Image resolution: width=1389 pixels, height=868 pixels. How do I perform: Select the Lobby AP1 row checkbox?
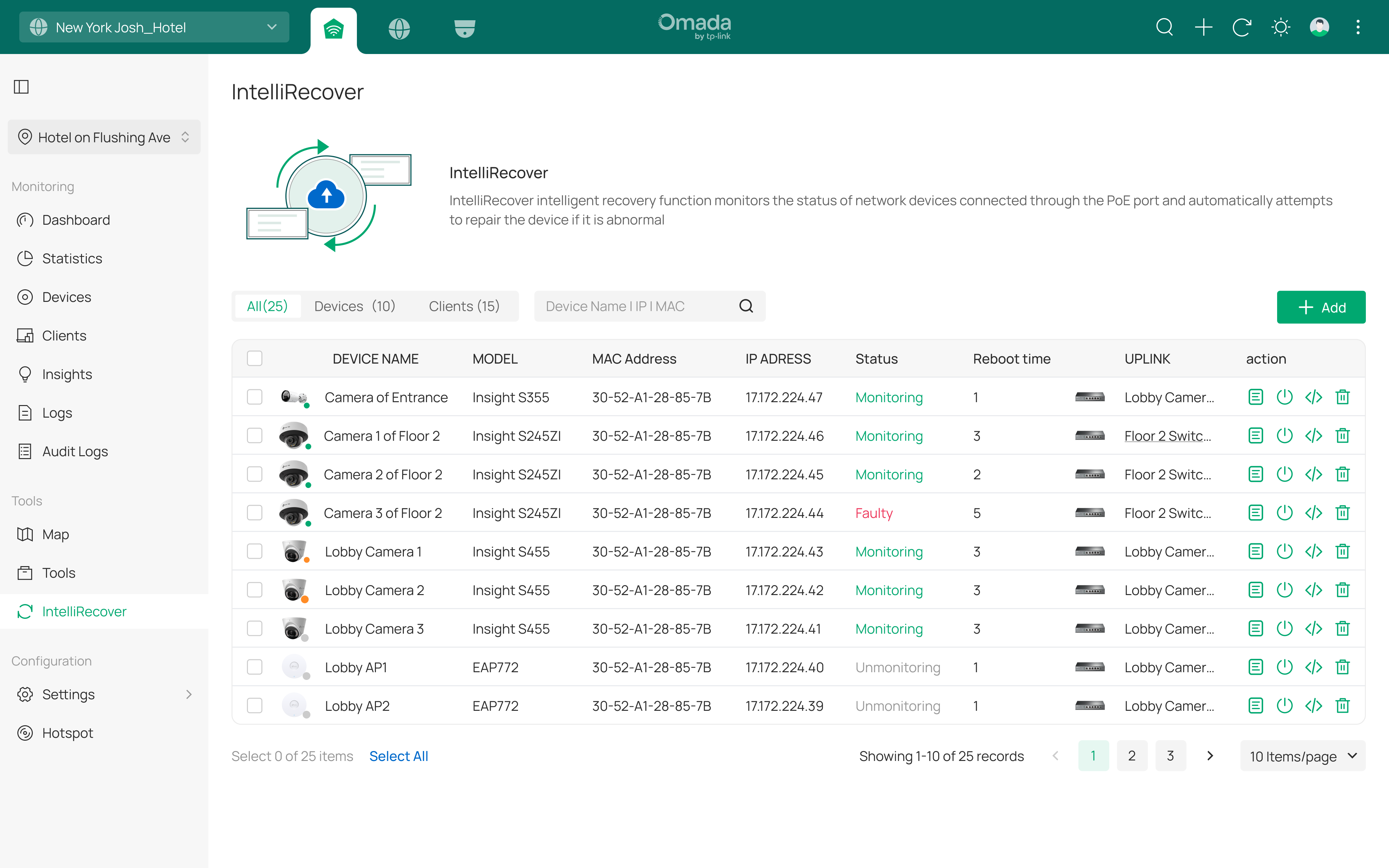254,667
